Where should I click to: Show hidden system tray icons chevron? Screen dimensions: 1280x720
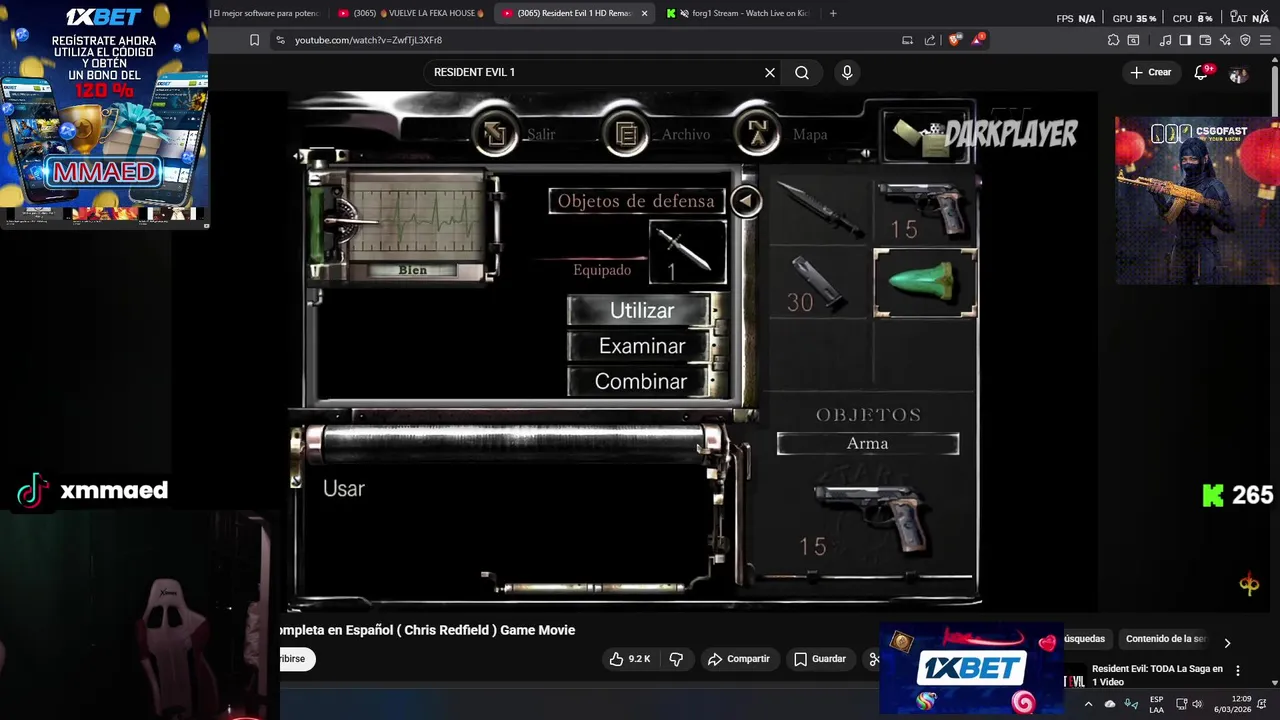click(1088, 704)
